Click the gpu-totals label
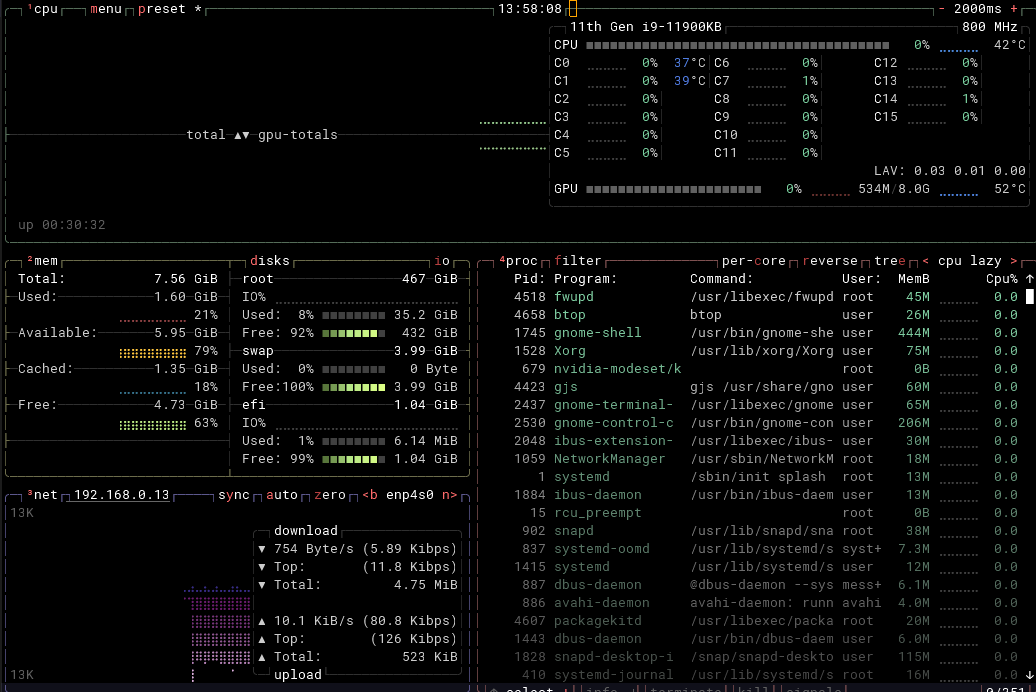Screen dimensions: 1036x692 [x=298, y=135]
